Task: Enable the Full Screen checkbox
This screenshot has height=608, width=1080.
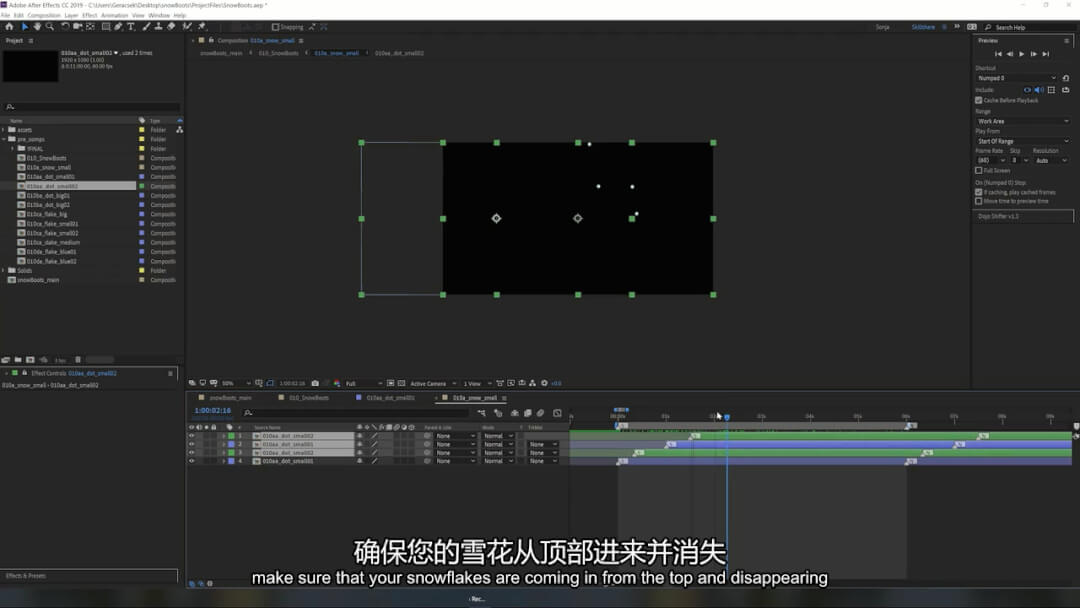Action: [x=979, y=171]
